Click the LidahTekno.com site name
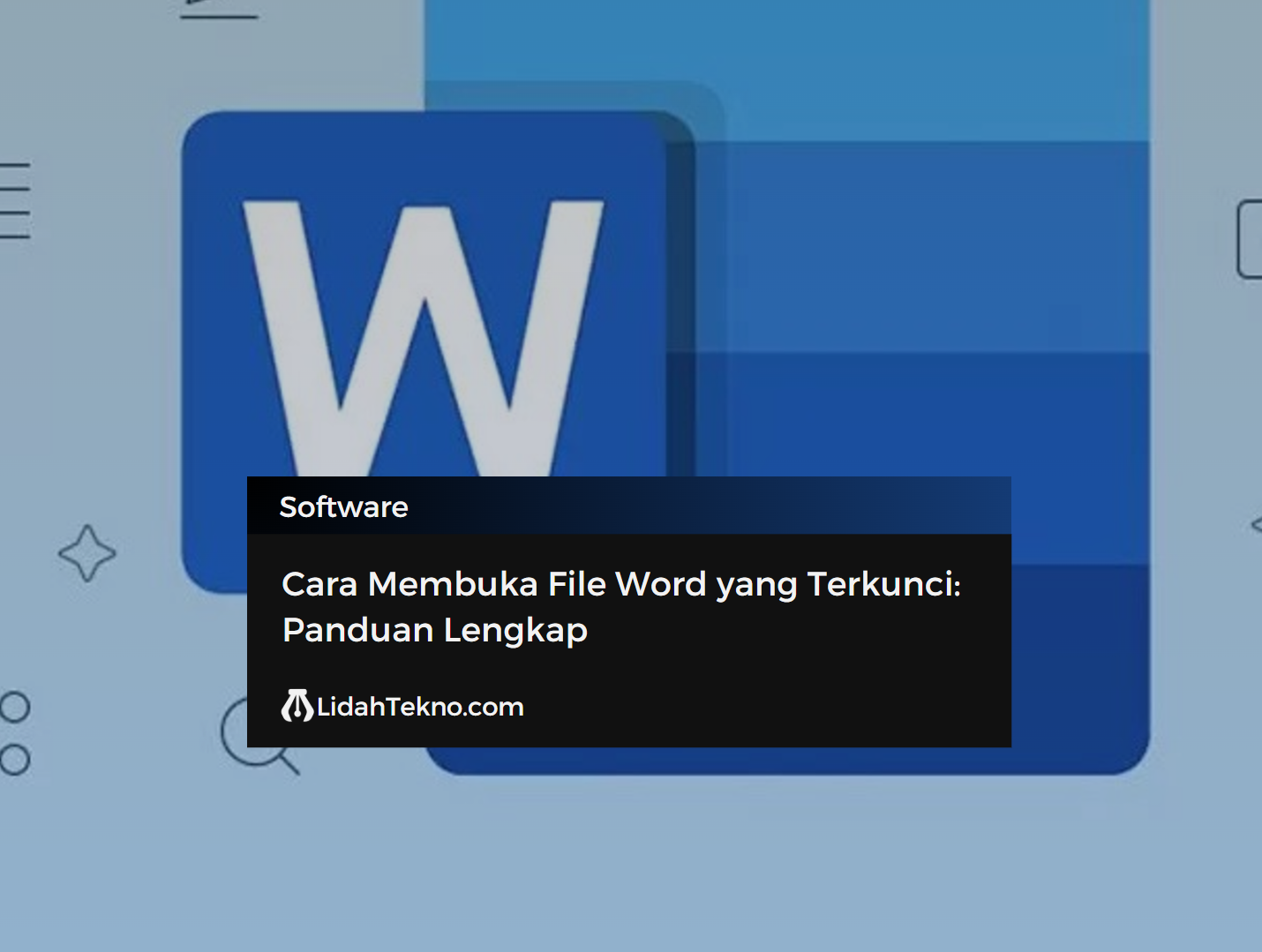 tap(420, 707)
